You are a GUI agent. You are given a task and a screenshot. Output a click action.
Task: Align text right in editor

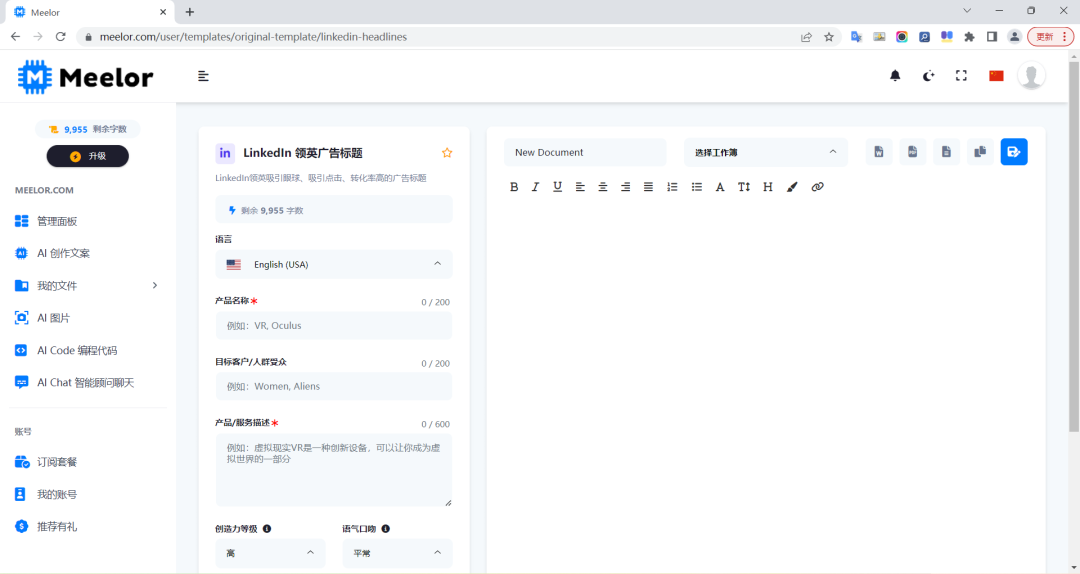(x=625, y=187)
